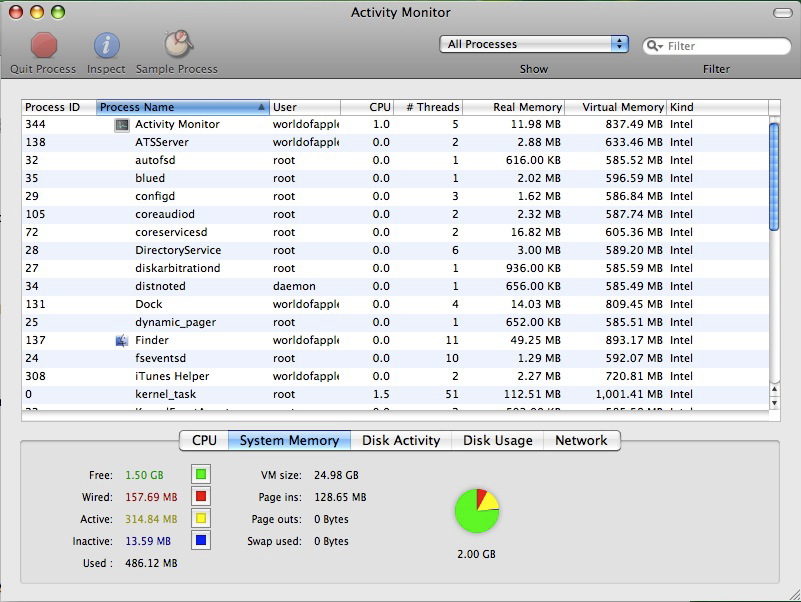The image size is (801, 602).
Task: Select the ATSServer process row
Action: coord(395,143)
